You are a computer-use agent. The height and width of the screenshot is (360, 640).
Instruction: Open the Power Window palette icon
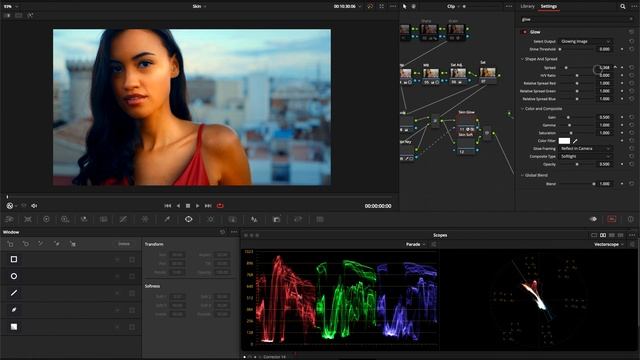click(189, 219)
